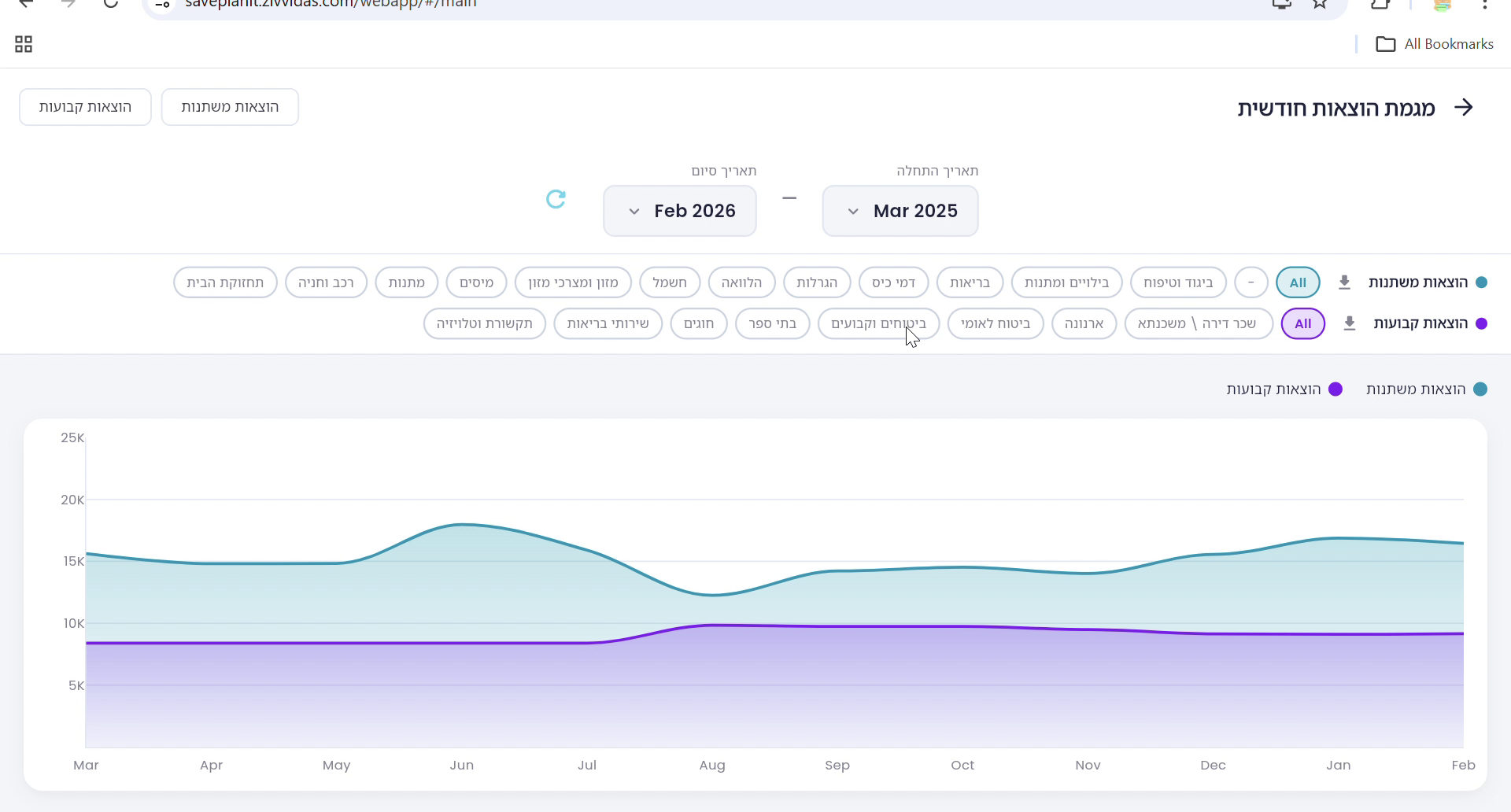Switch to the הוצאות קבועות tab
The height and width of the screenshot is (812, 1511).
[85, 107]
